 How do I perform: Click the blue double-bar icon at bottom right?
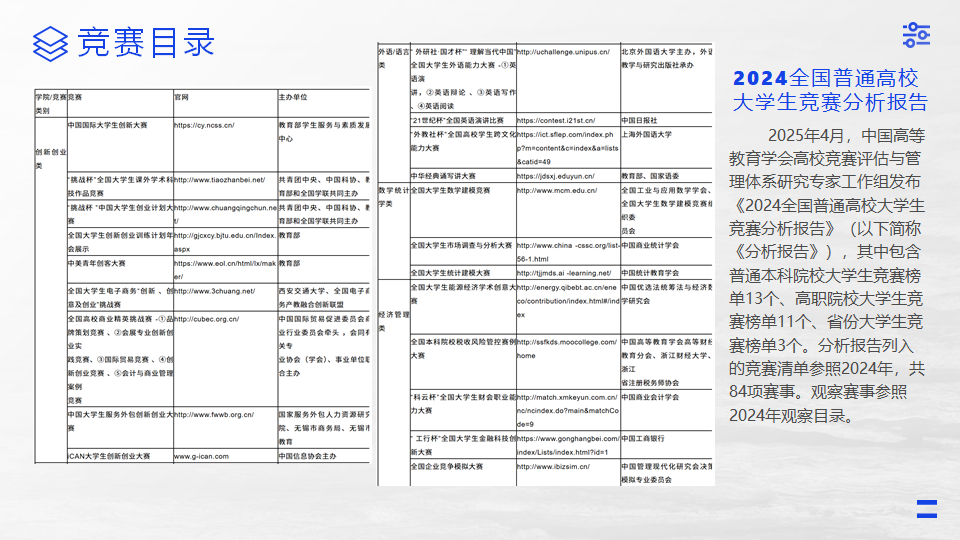click(926, 508)
